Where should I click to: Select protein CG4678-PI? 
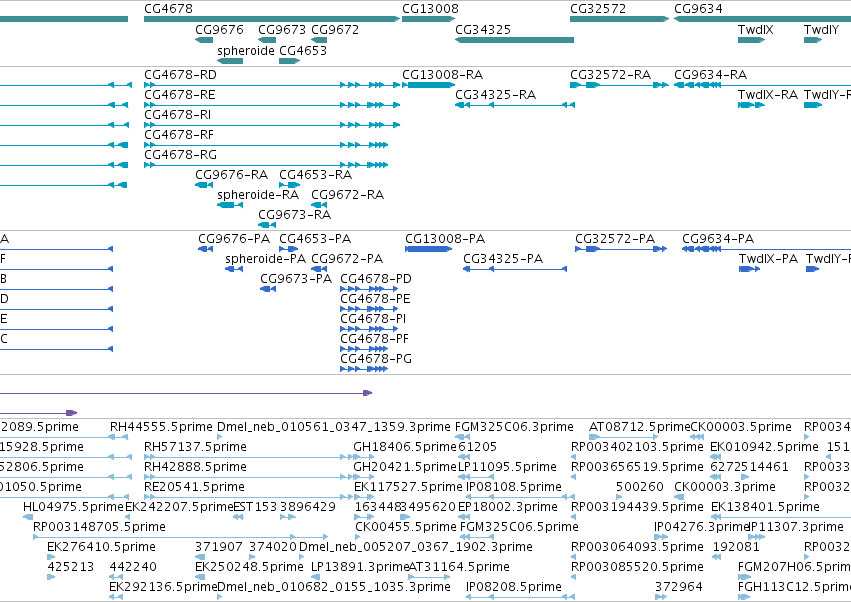coord(369,329)
